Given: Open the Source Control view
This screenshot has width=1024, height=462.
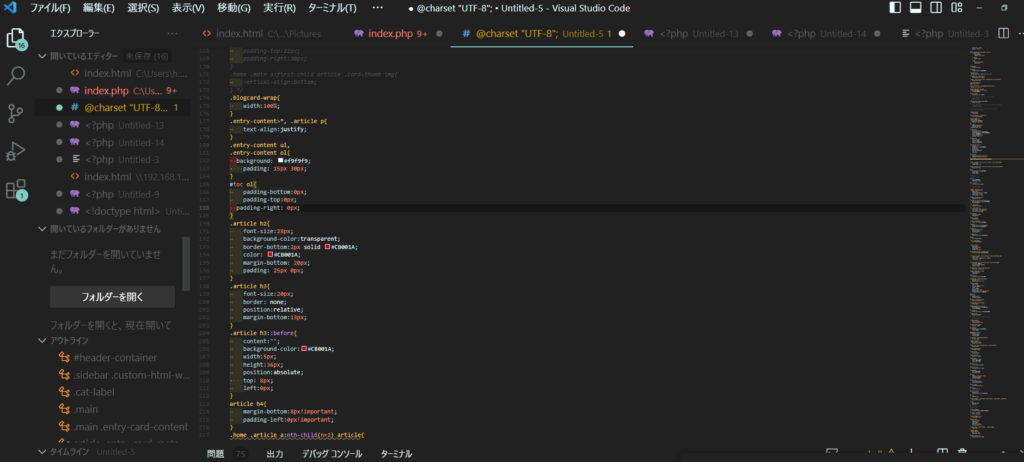Looking at the screenshot, I should [16, 113].
